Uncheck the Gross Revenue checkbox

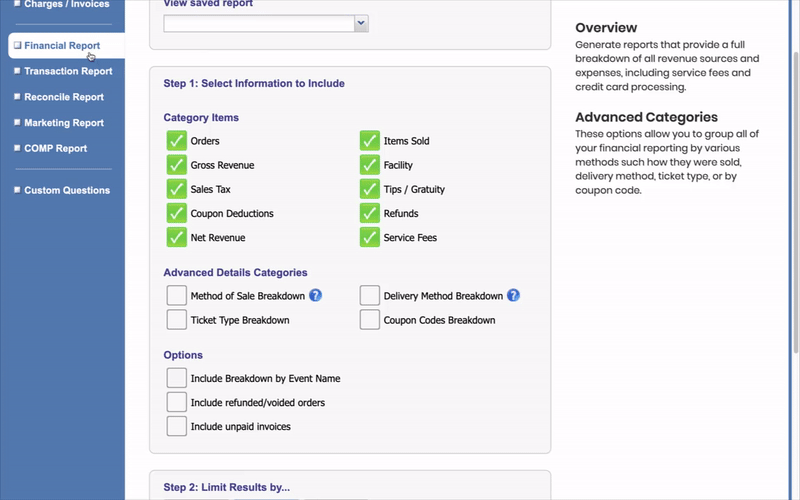point(177,165)
